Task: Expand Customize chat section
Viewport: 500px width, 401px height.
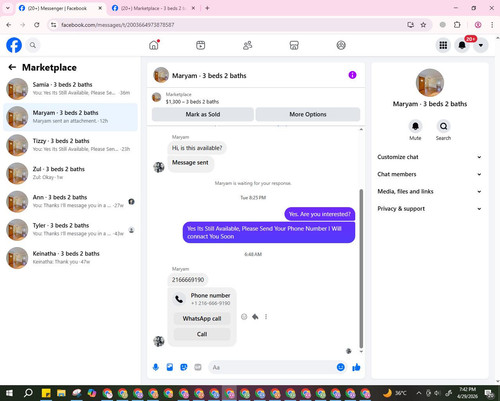Action: click(429, 157)
